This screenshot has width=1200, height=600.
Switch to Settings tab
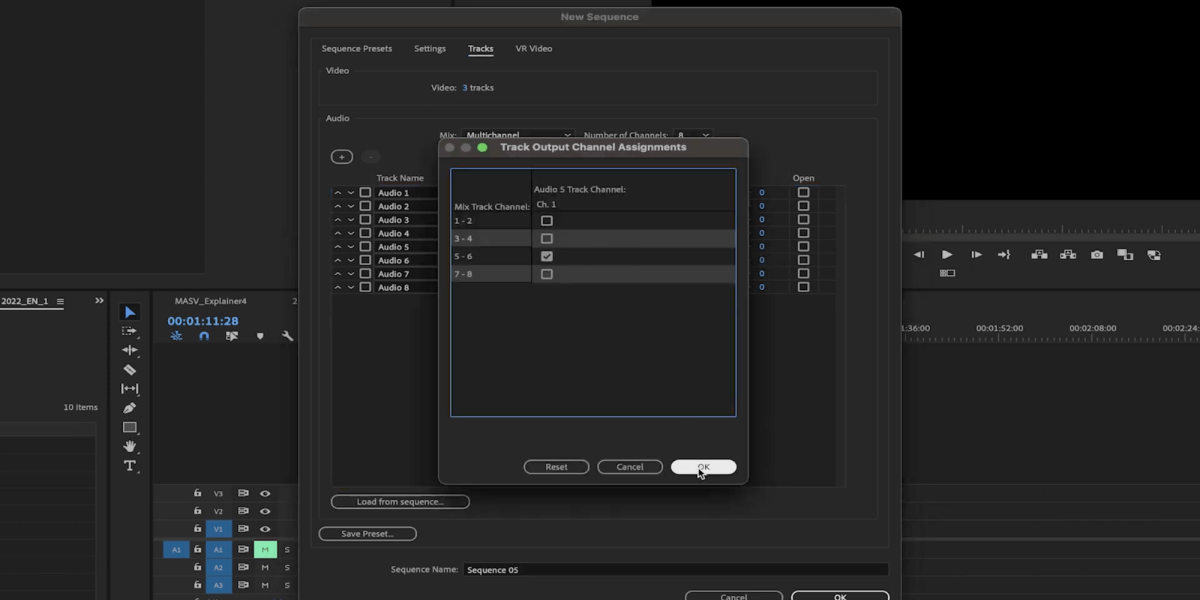tap(430, 48)
